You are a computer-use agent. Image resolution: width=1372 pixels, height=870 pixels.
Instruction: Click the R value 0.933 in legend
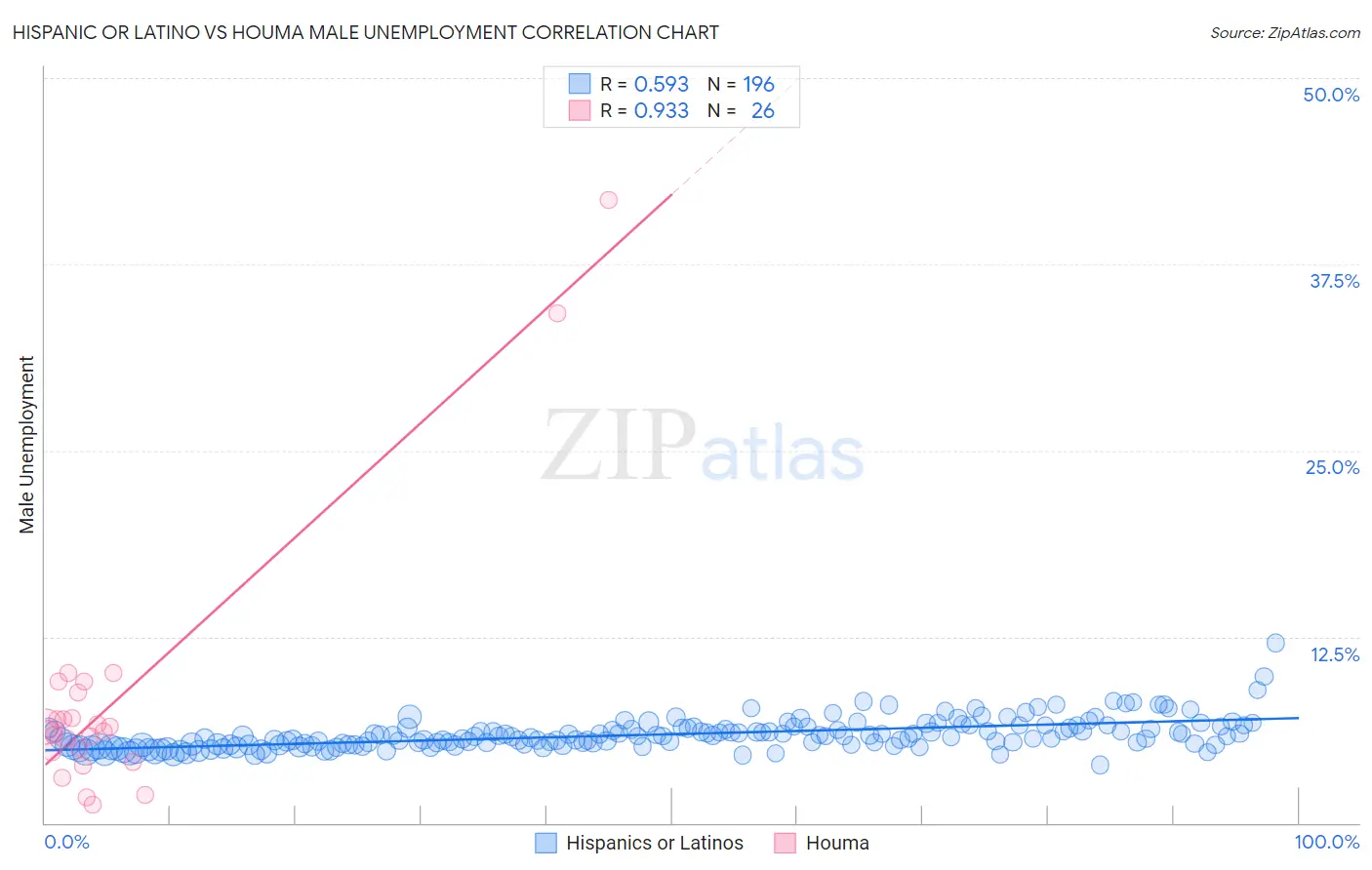coord(662,110)
